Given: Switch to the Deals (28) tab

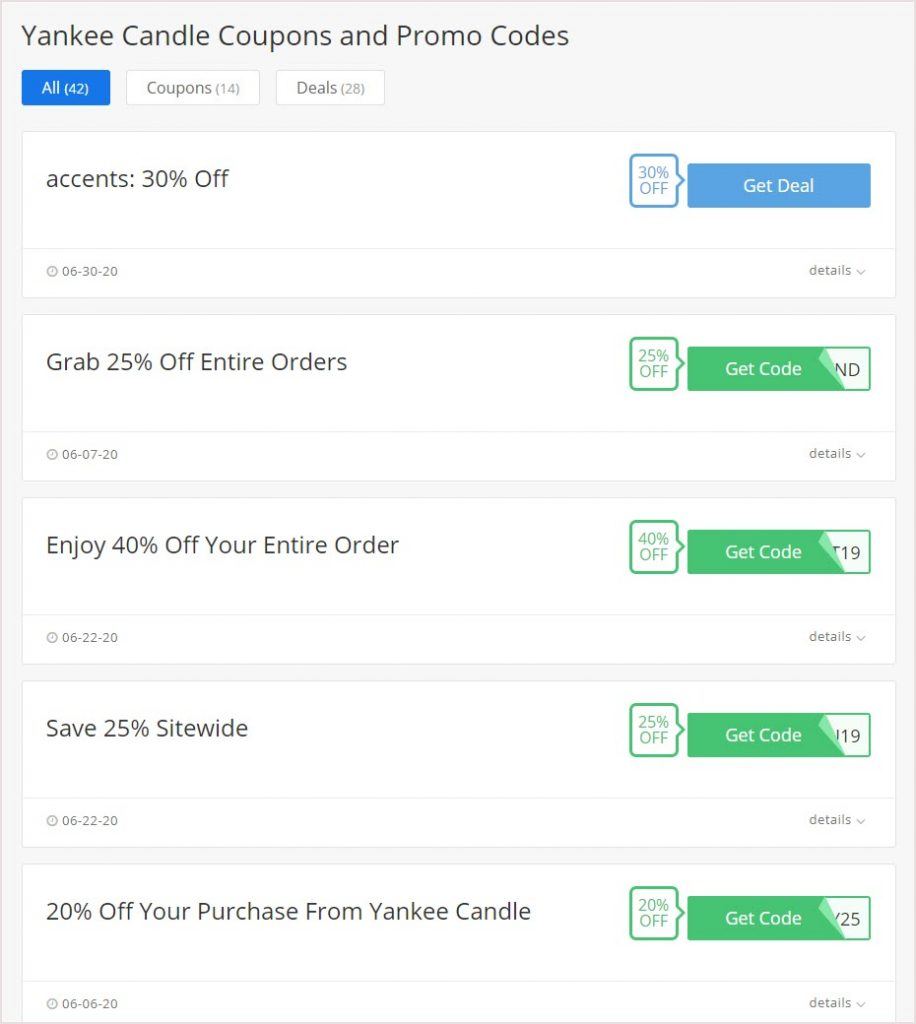Looking at the screenshot, I should click(x=330, y=88).
